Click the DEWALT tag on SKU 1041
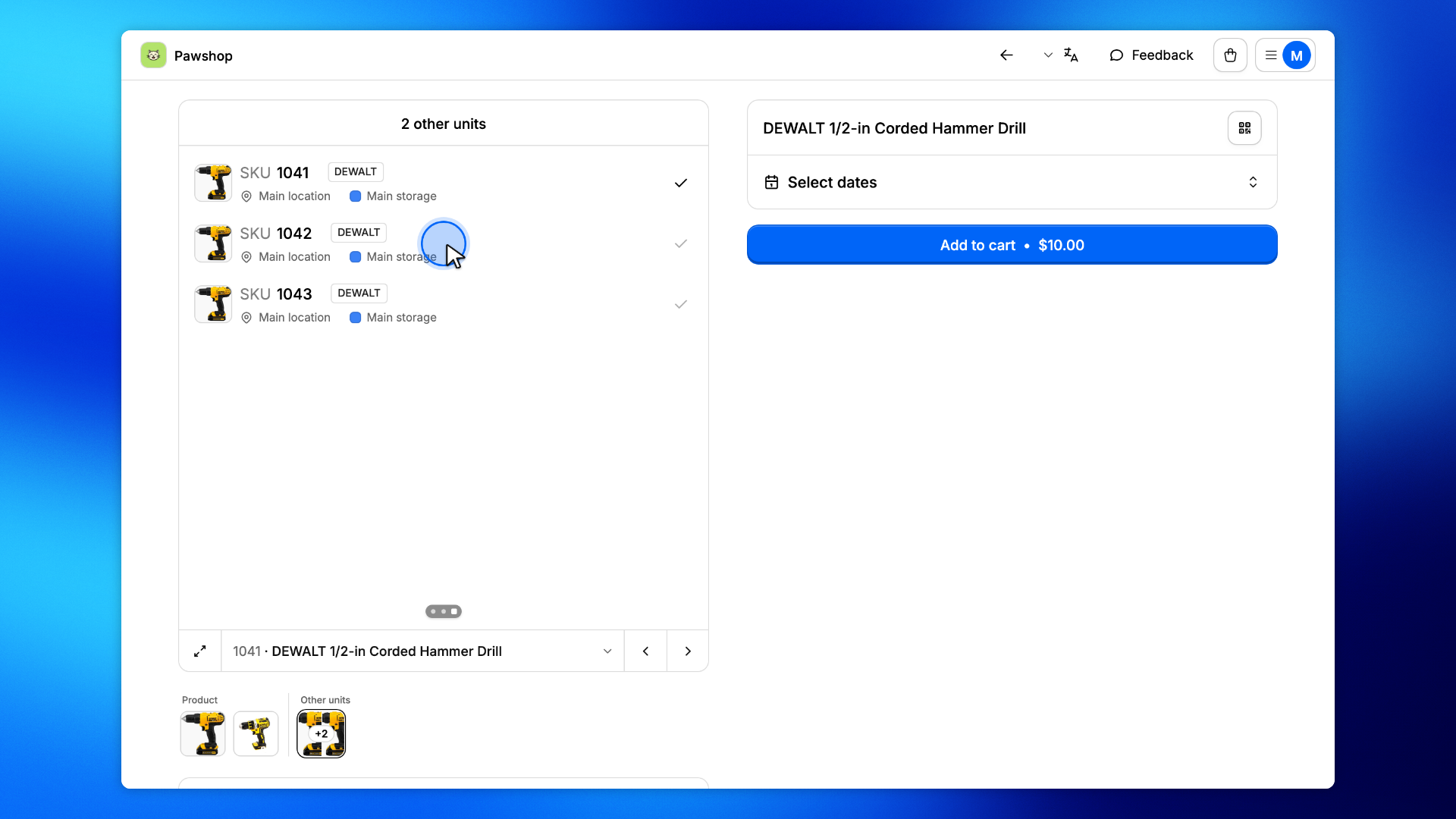The height and width of the screenshot is (819, 1456). point(356,172)
